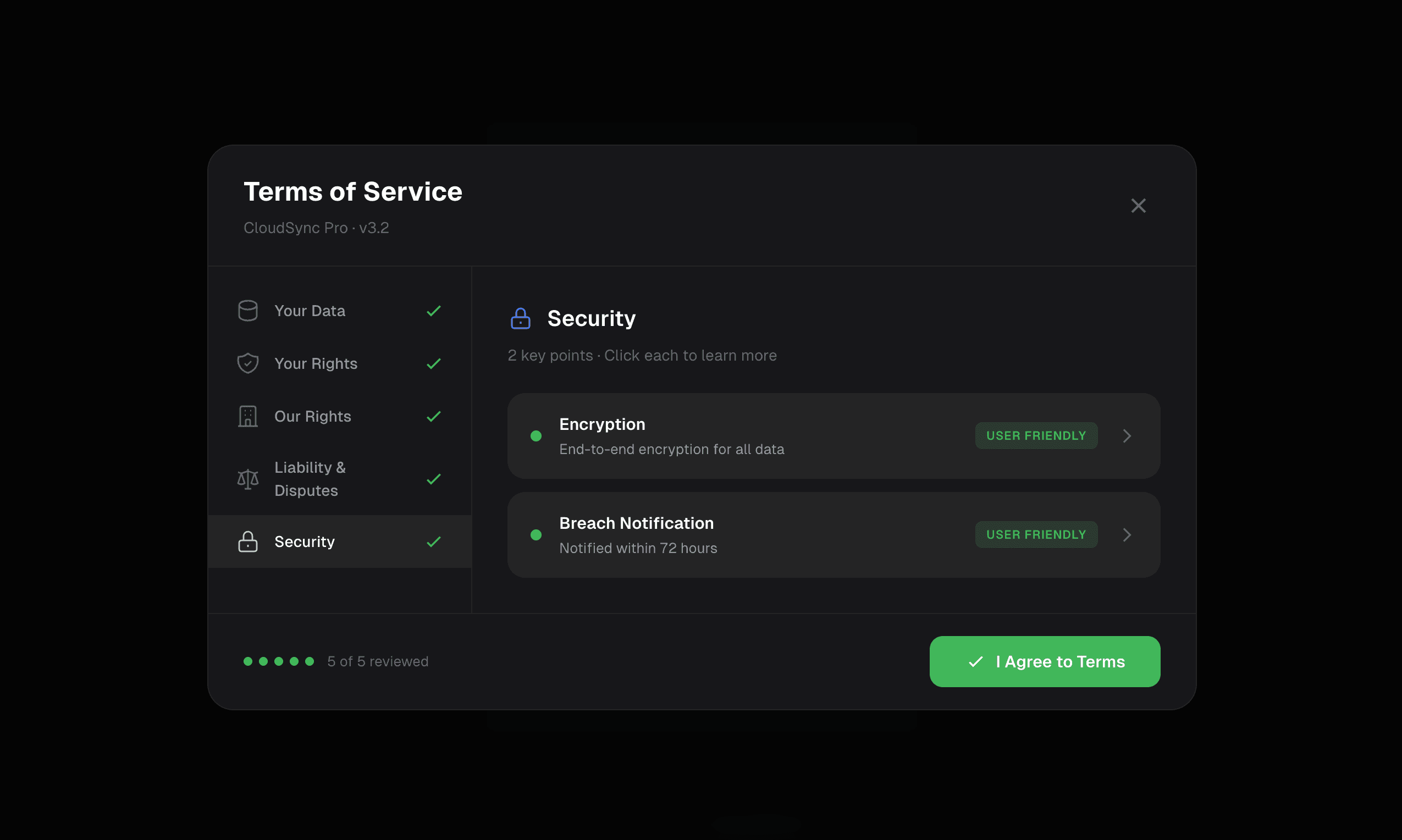
Task: Expand the Encryption item chevron
Action: click(x=1127, y=436)
